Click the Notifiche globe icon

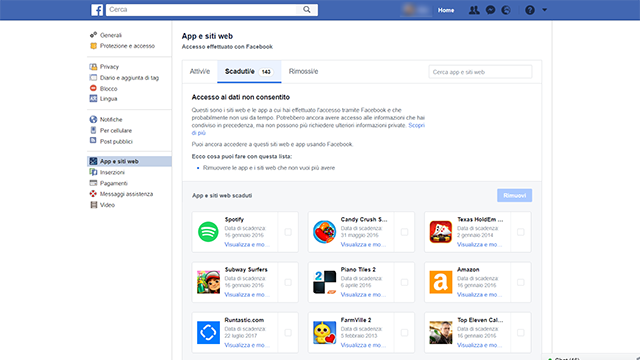point(93,119)
